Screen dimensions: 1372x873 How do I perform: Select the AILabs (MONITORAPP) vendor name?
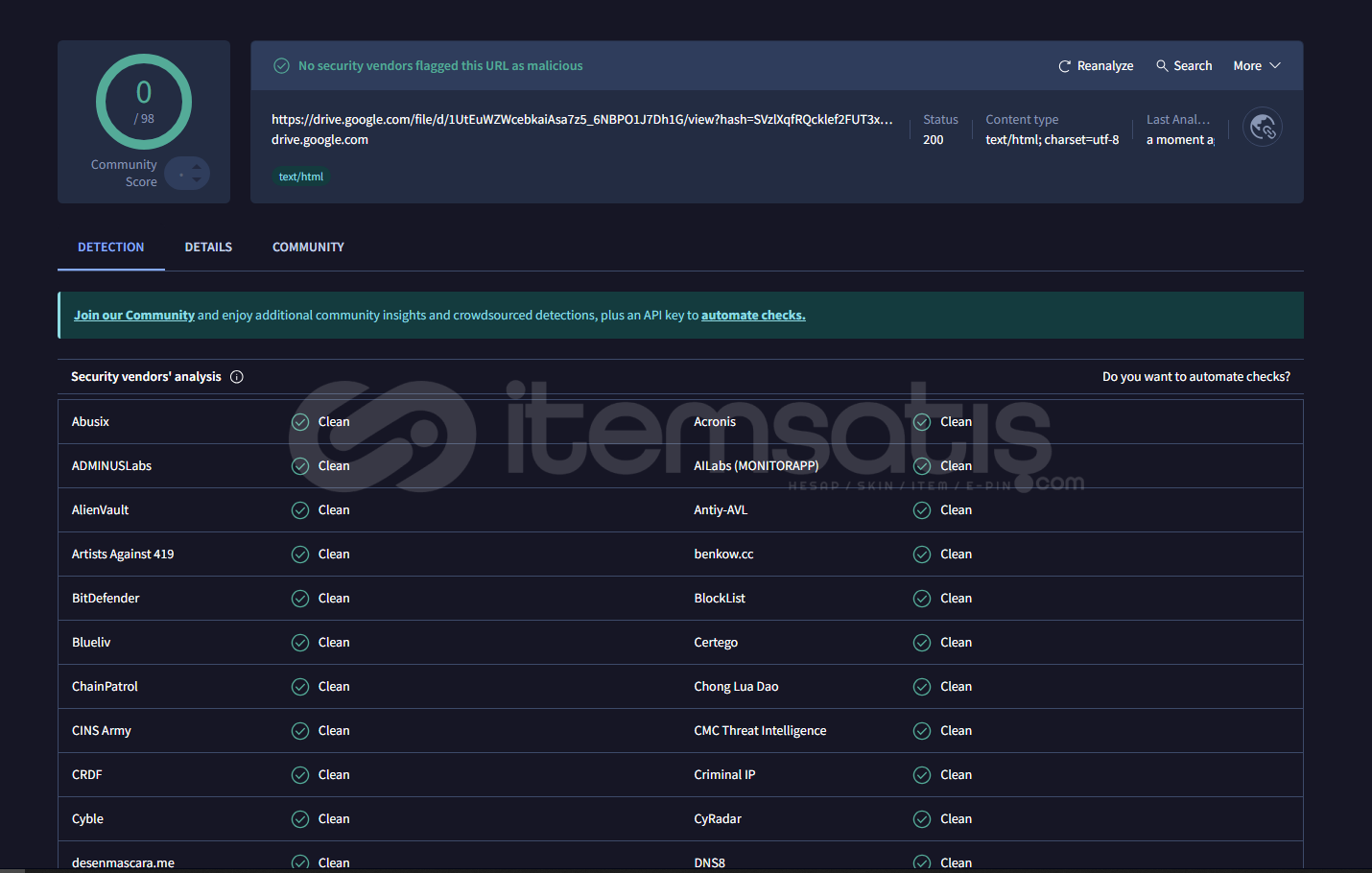pos(756,466)
